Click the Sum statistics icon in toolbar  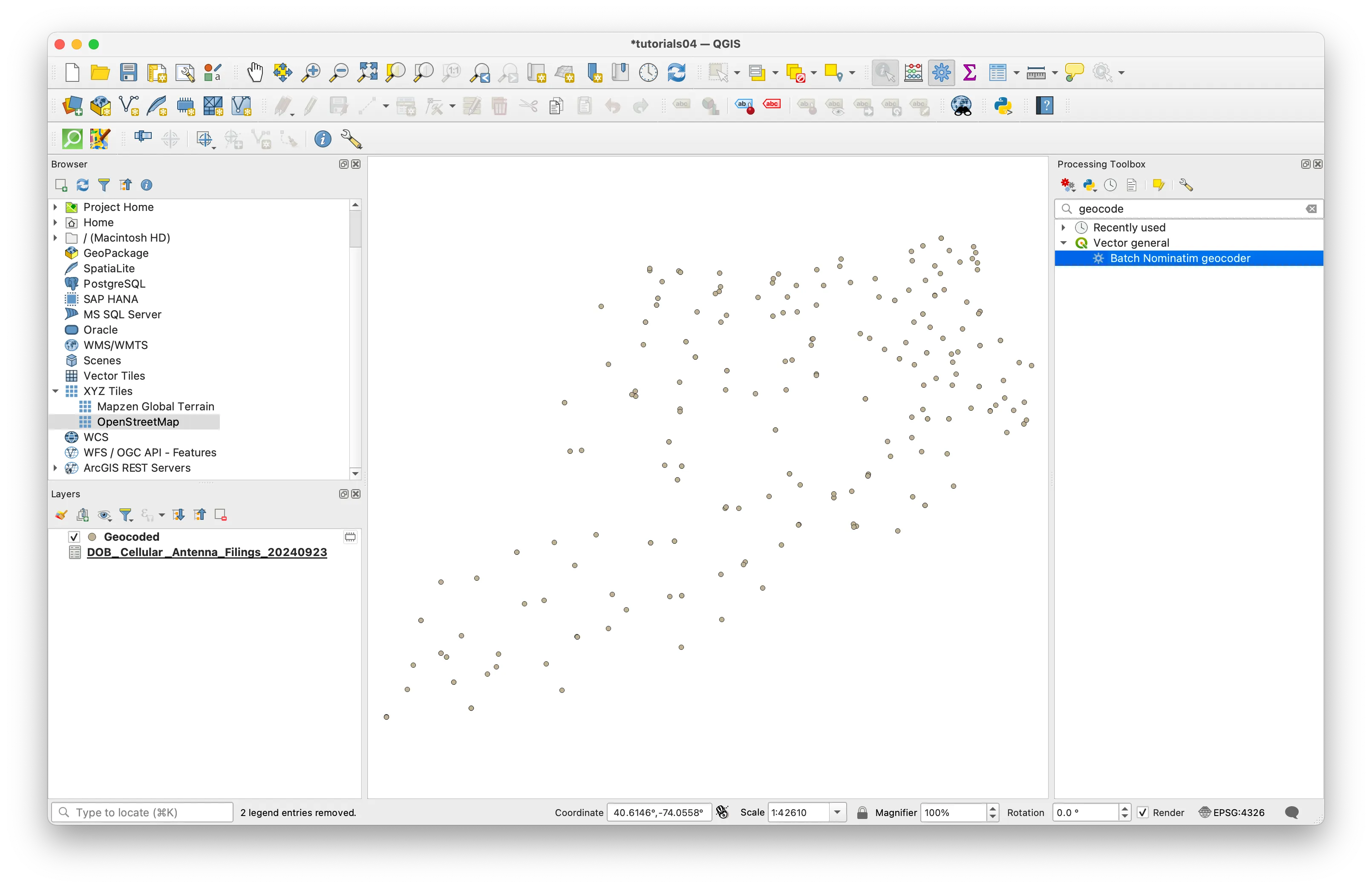(969, 72)
